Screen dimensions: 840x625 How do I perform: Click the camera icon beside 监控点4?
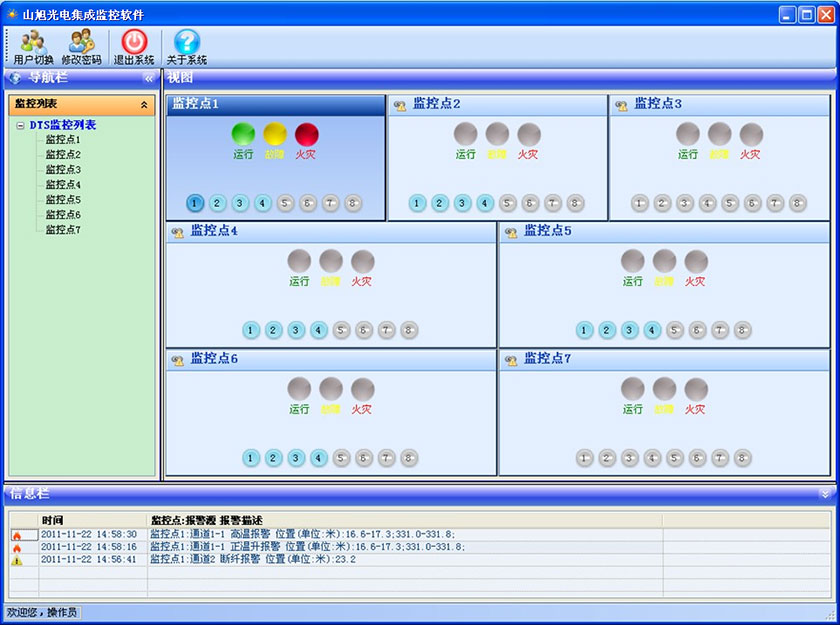[178, 232]
